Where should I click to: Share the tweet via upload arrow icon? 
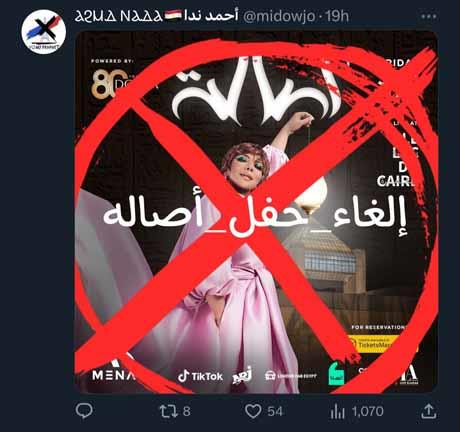[428, 411]
